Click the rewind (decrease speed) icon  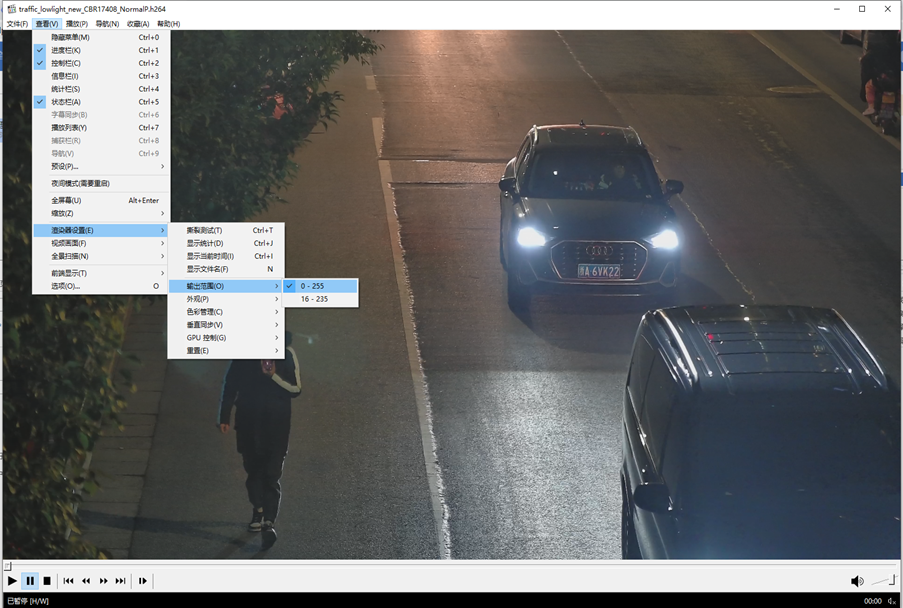point(86,581)
